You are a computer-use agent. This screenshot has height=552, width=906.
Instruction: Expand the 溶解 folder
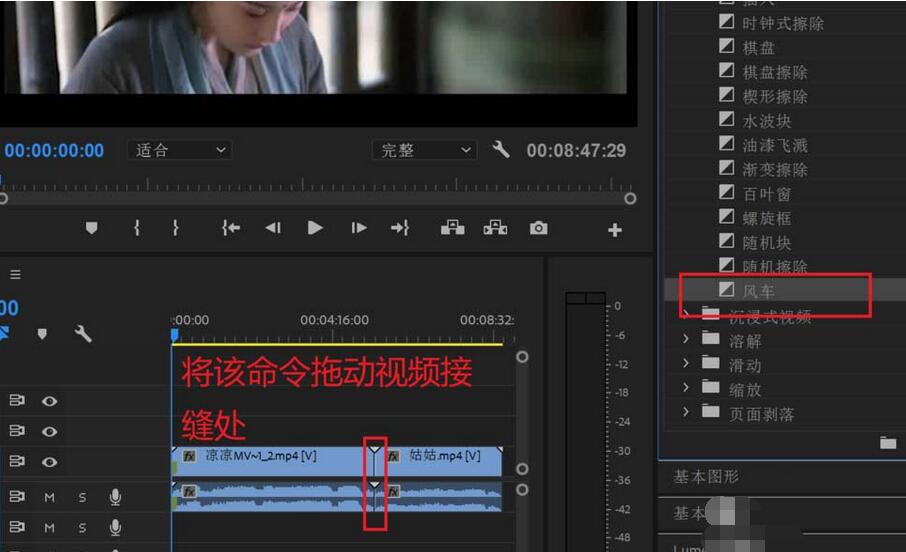(x=686, y=339)
